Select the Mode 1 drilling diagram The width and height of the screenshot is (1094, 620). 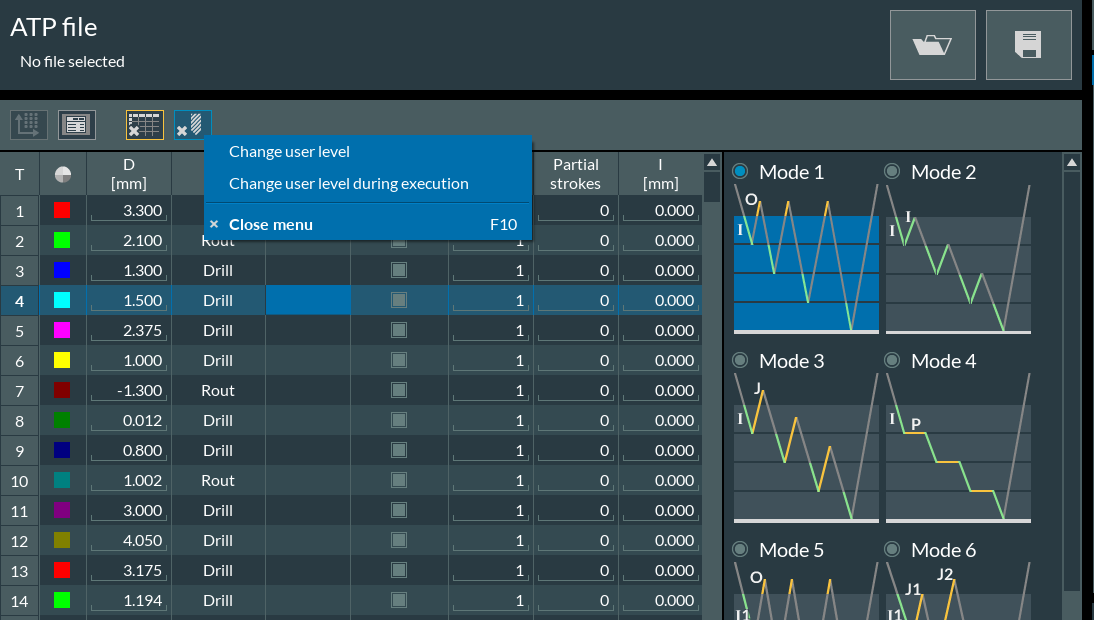[x=806, y=259]
